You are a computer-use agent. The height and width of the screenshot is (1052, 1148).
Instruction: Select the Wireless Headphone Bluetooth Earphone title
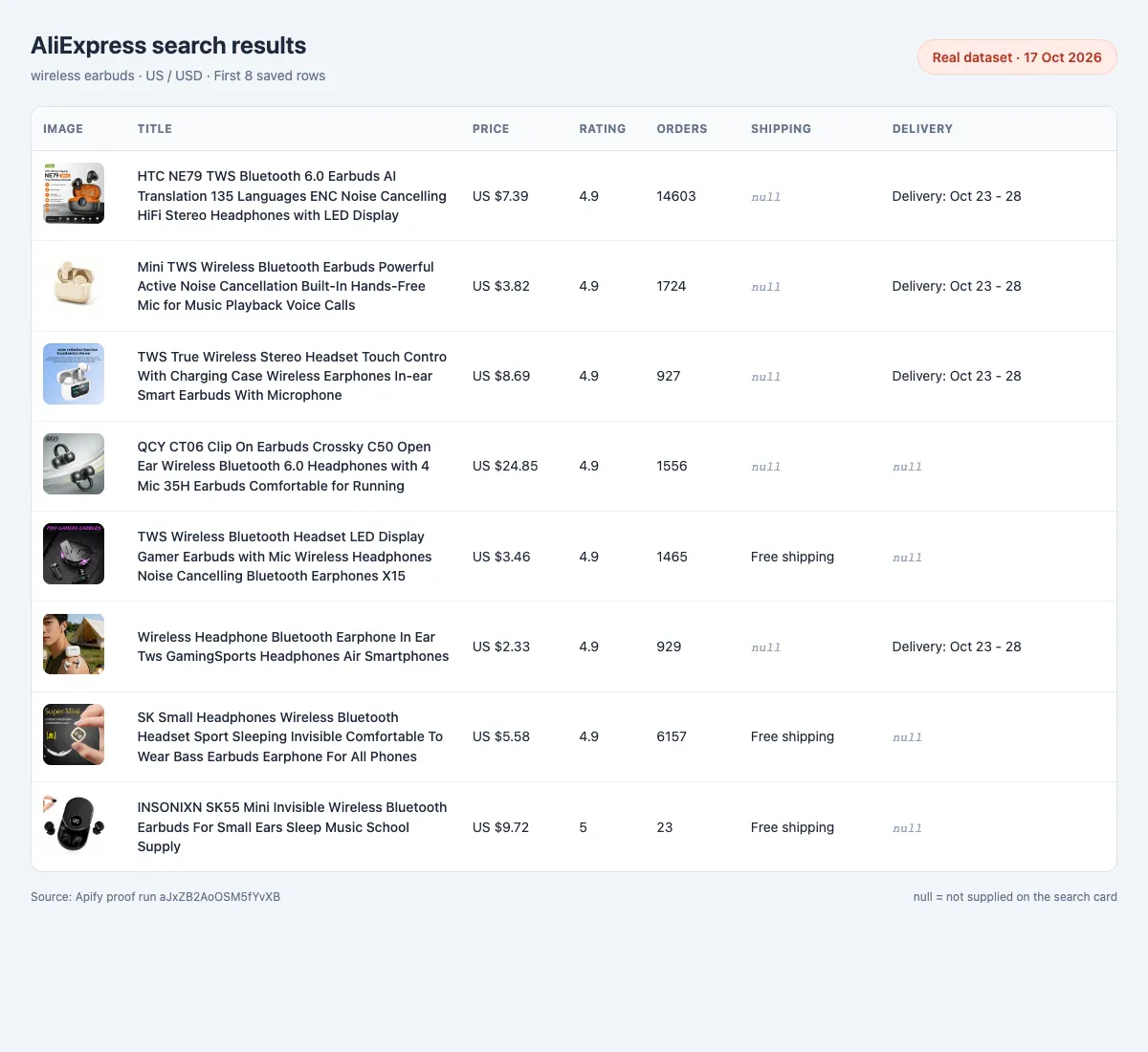pos(293,647)
